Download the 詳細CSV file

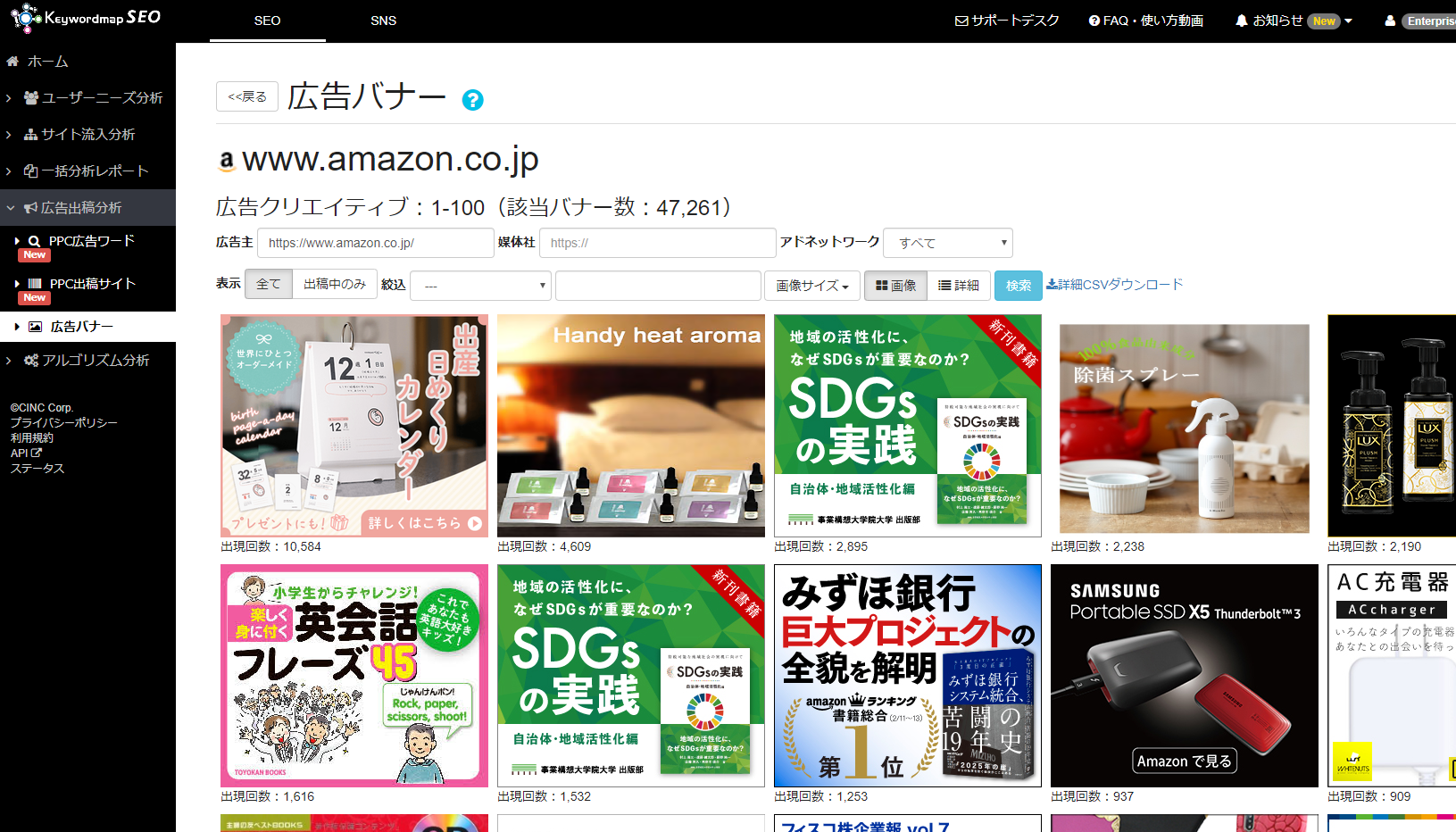[x=1115, y=285]
